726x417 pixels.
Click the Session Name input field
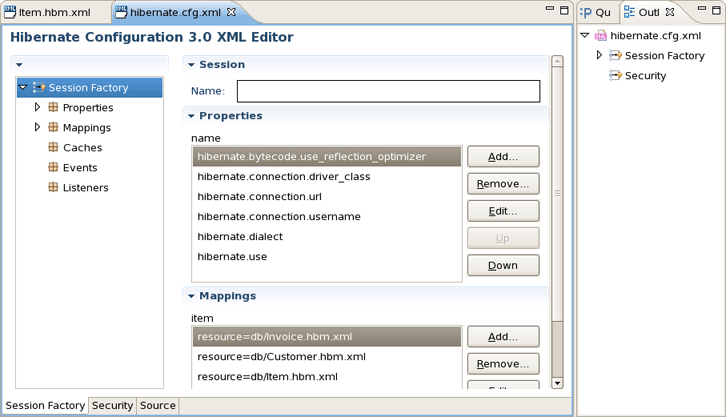coord(388,91)
